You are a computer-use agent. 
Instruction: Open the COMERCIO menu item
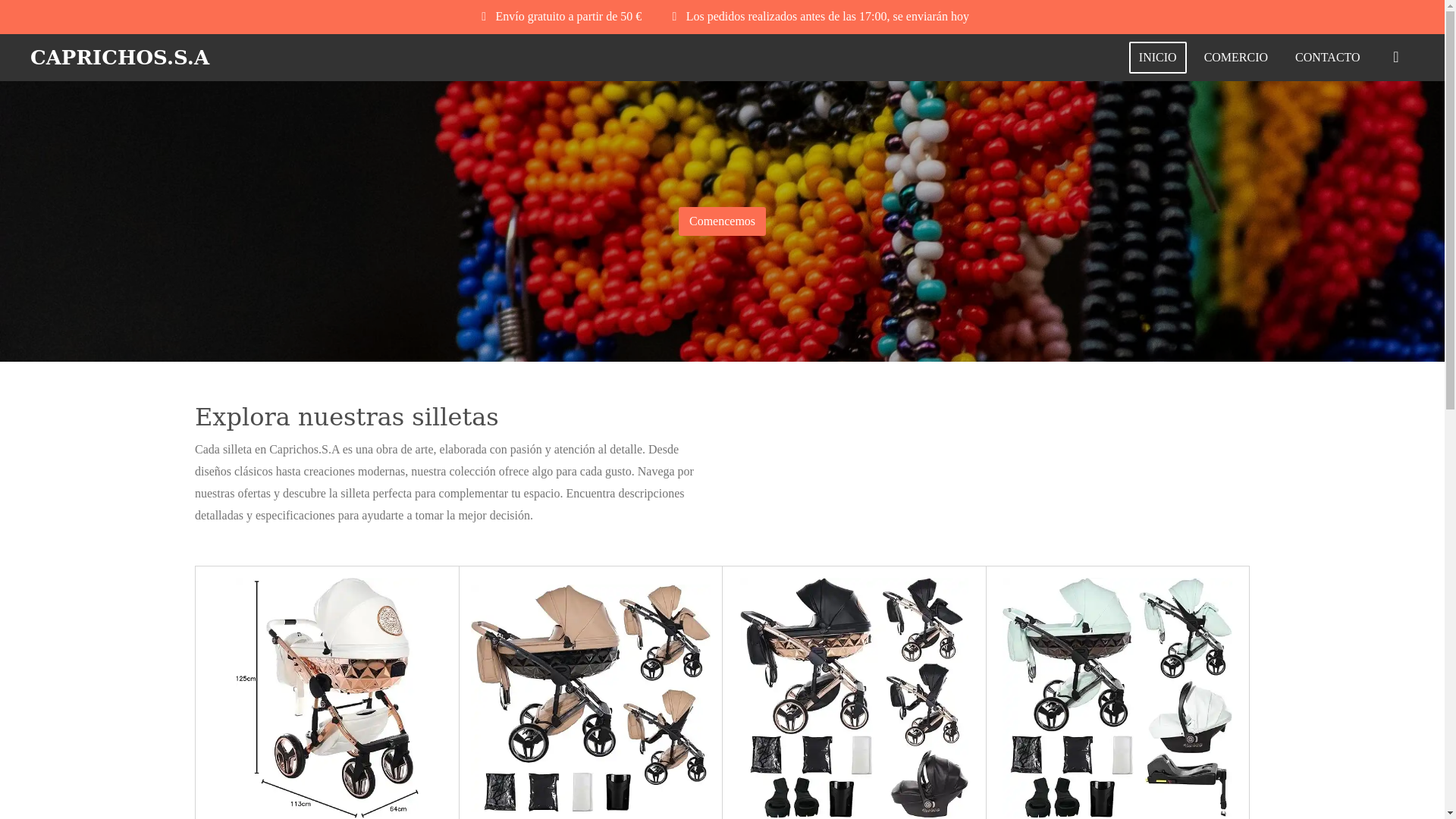pyautogui.click(x=1235, y=58)
